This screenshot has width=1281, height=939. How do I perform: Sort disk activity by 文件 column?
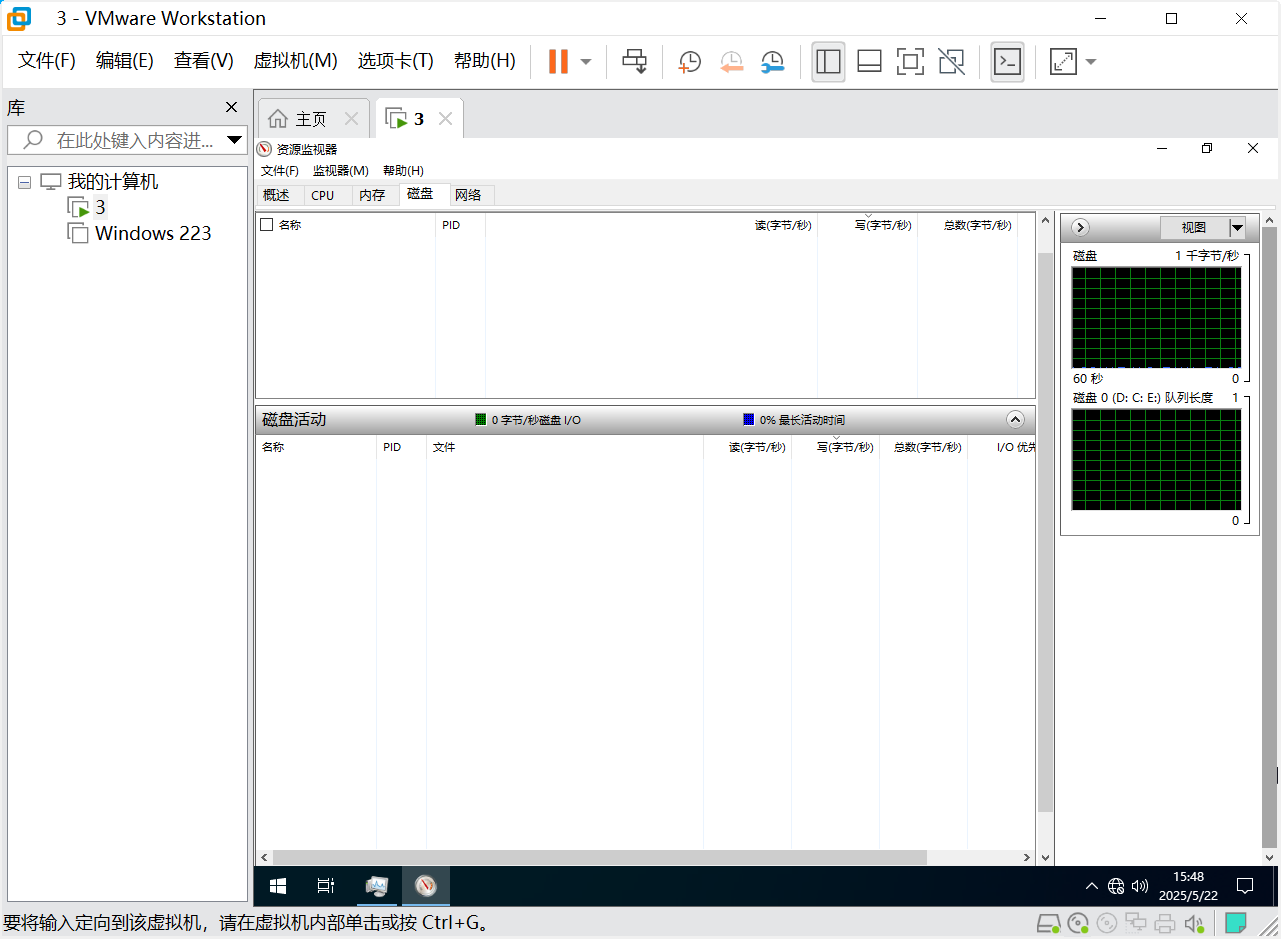pos(444,447)
